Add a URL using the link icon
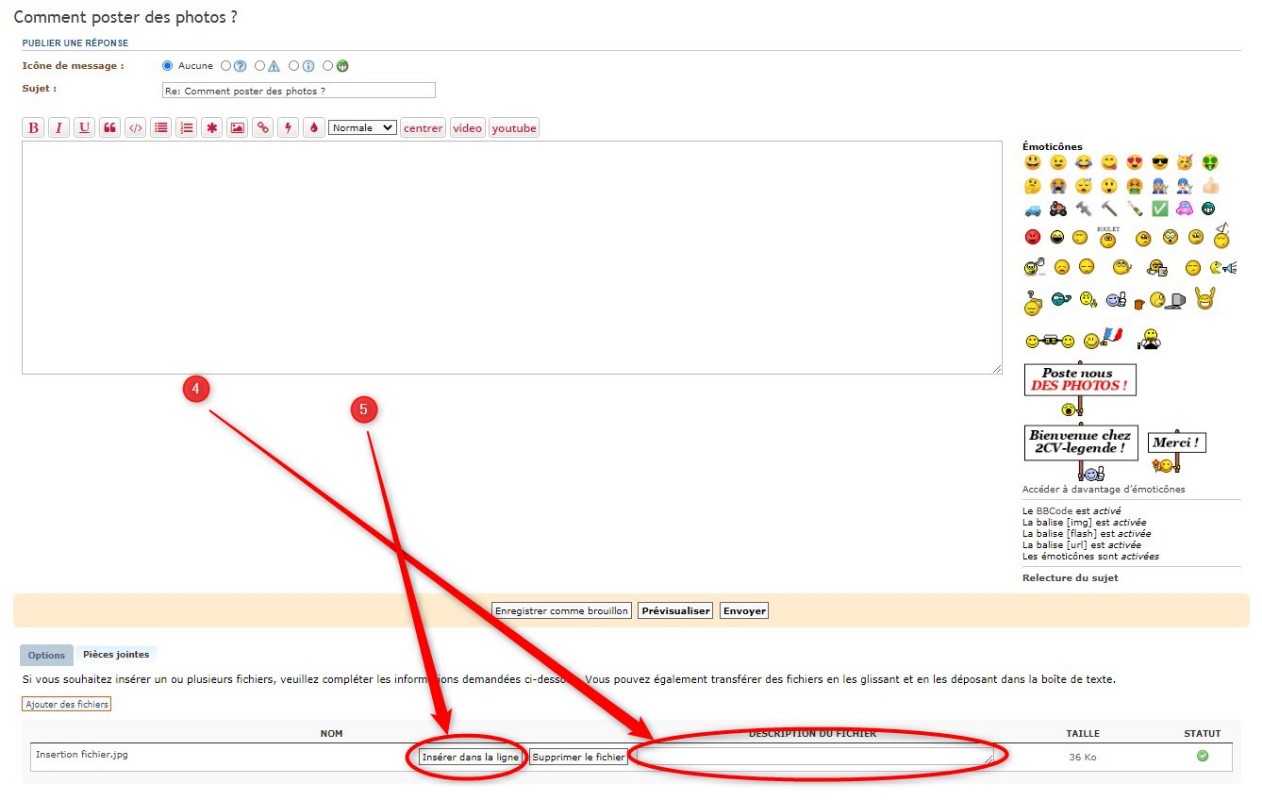Image resolution: width=1262 pixels, height=800 pixels. (x=262, y=128)
